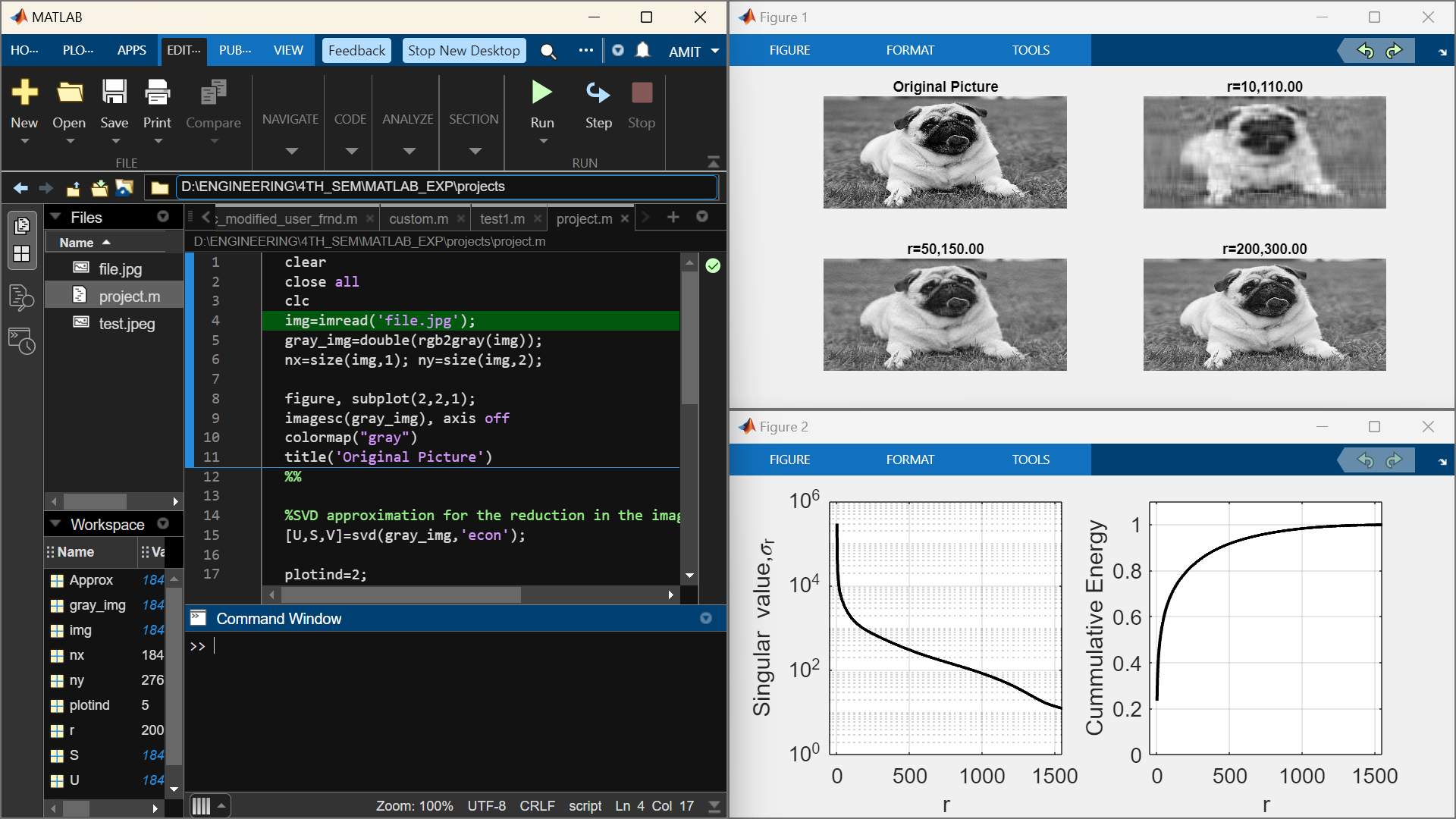
Task: Click the search magnifier icon in the ribbon
Action: [548, 51]
